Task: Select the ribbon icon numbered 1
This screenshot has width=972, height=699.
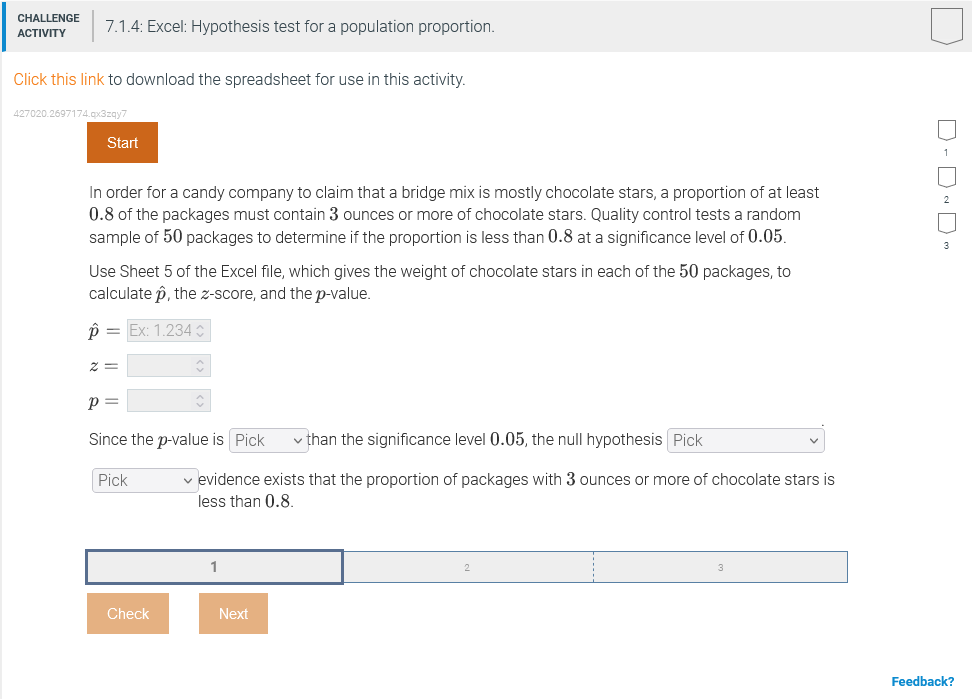Action: tap(946, 129)
